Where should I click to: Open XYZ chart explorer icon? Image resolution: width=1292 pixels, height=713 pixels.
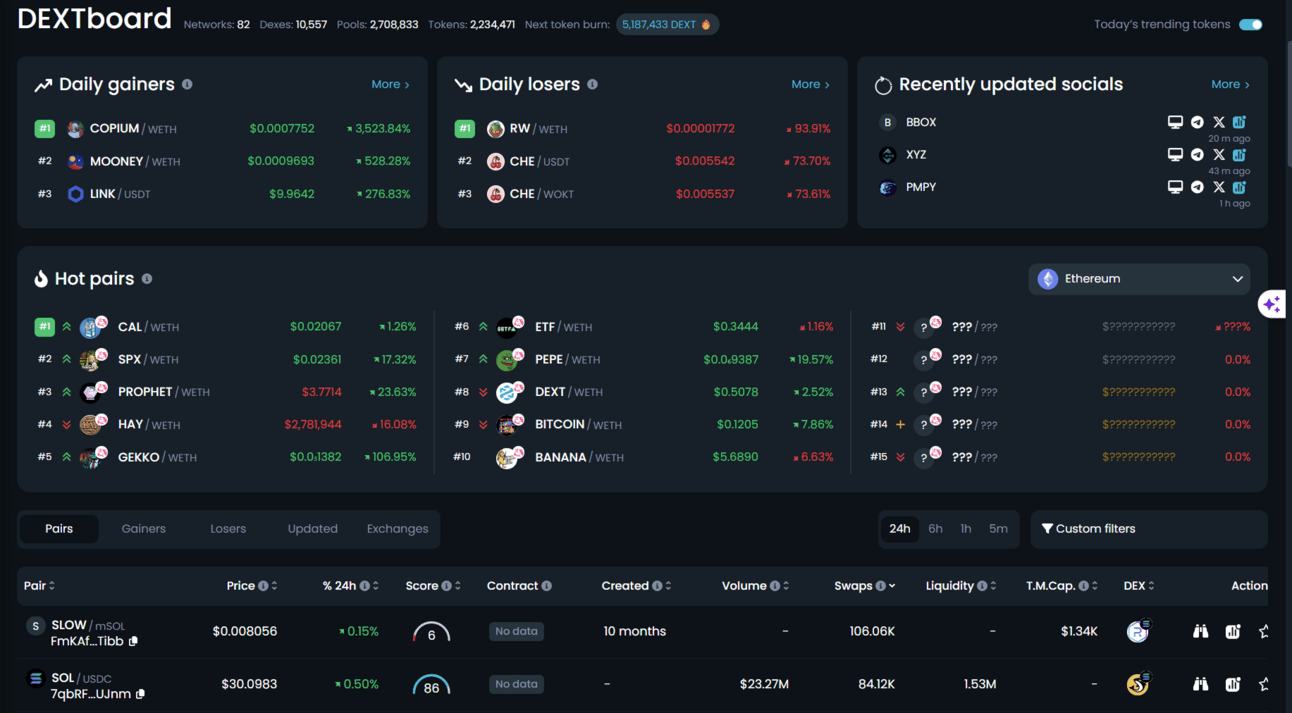tap(1239, 155)
